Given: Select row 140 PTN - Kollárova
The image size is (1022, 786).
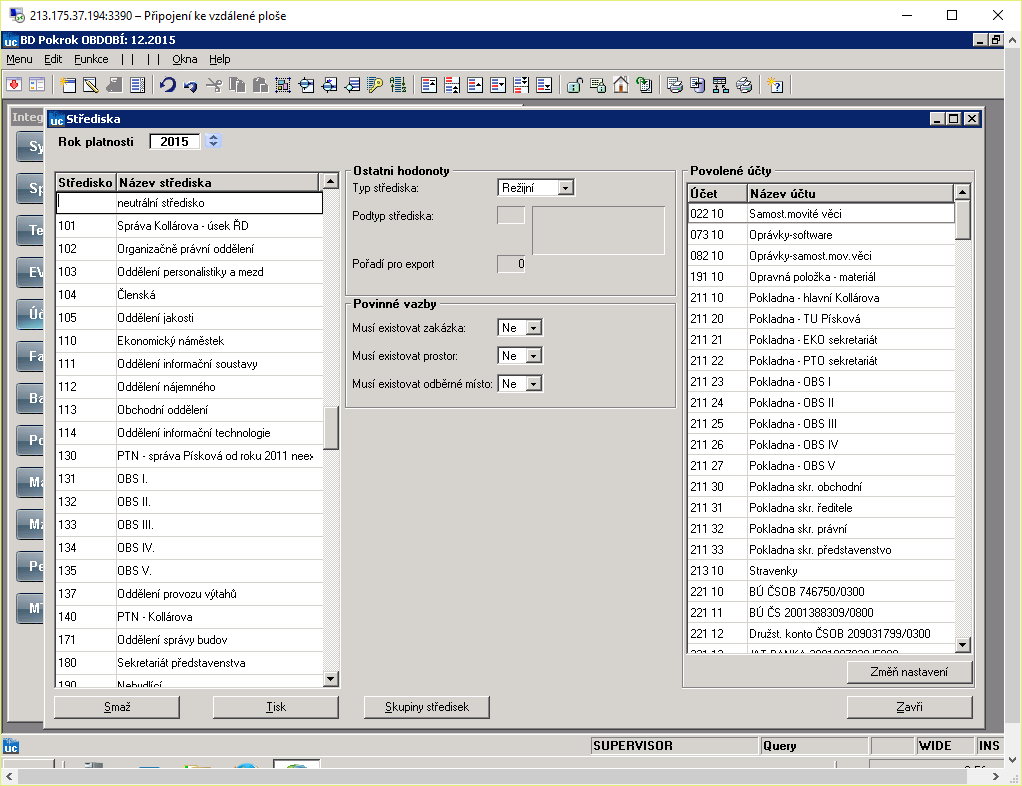Looking at the screenshot, I should 189,617.
